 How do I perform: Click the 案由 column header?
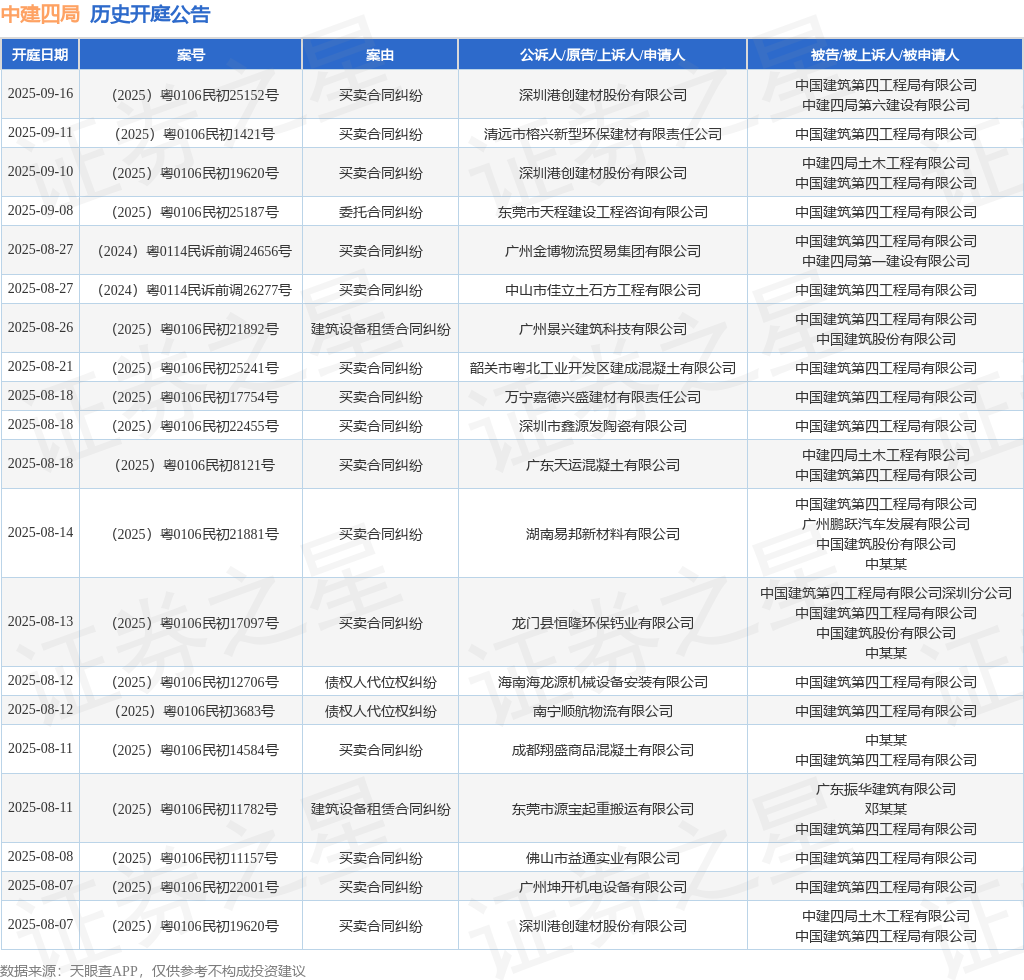coord(380,55)
